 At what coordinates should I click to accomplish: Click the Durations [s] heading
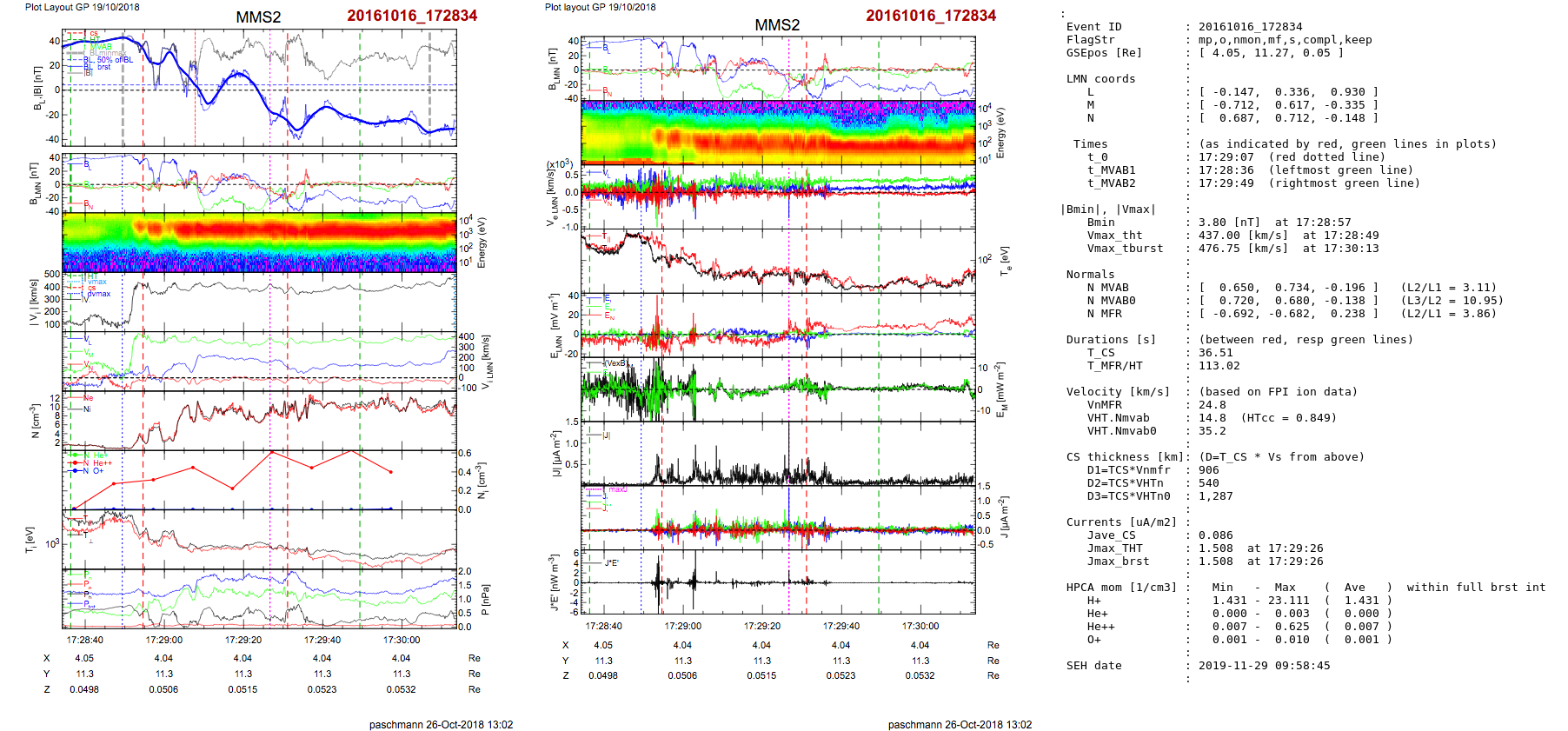pos(1111,340)
